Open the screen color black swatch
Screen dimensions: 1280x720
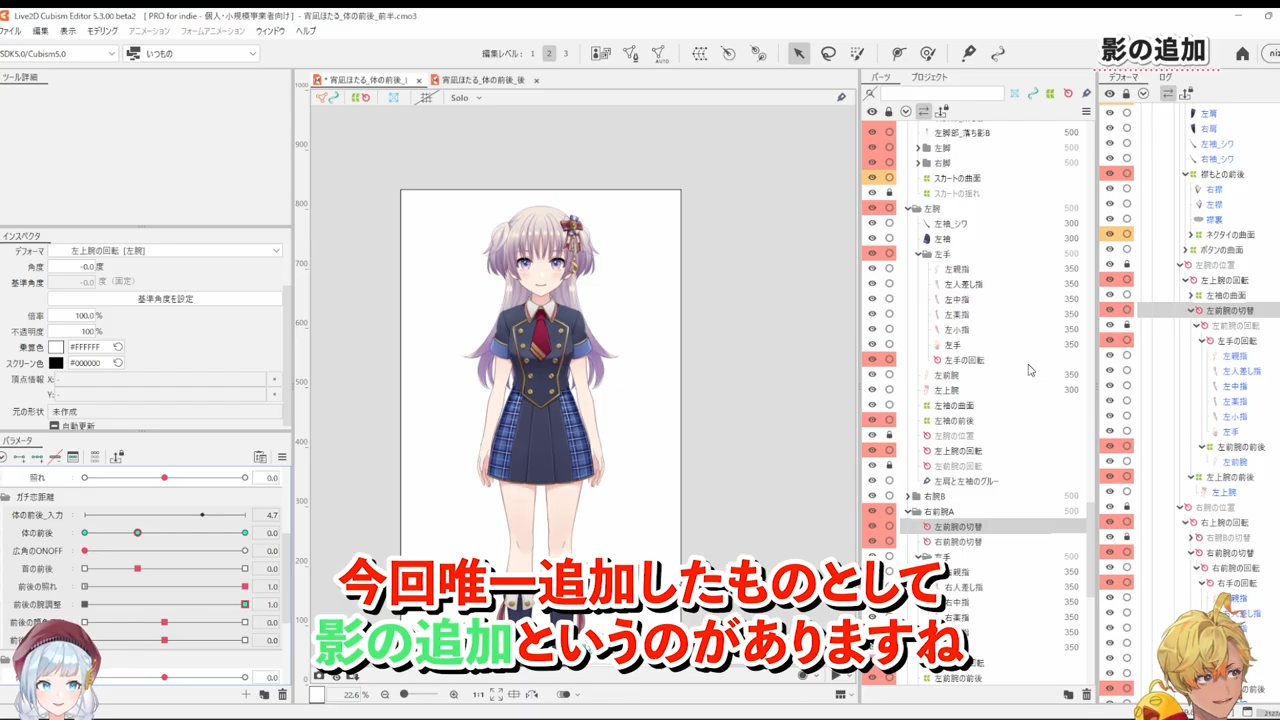click(56, 363)
